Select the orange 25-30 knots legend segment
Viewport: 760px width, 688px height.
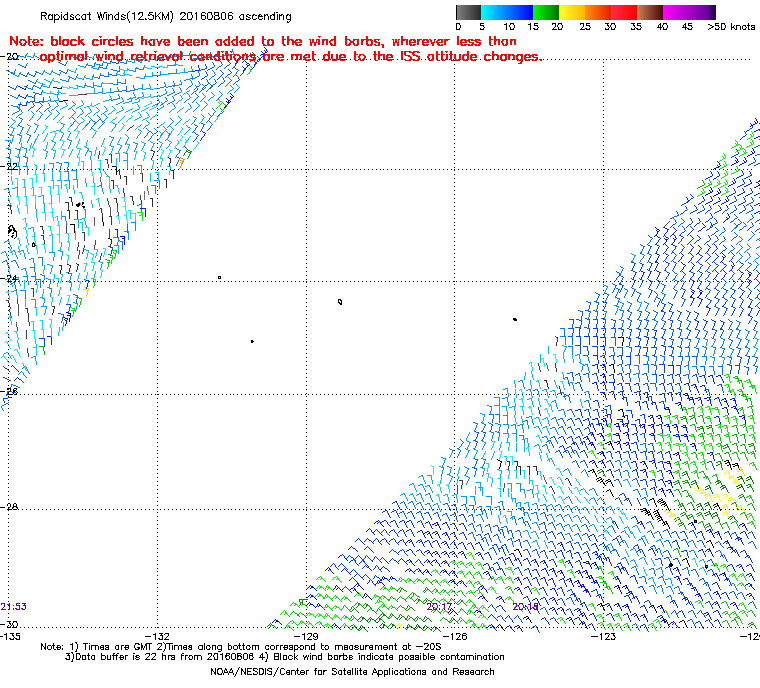598,13
